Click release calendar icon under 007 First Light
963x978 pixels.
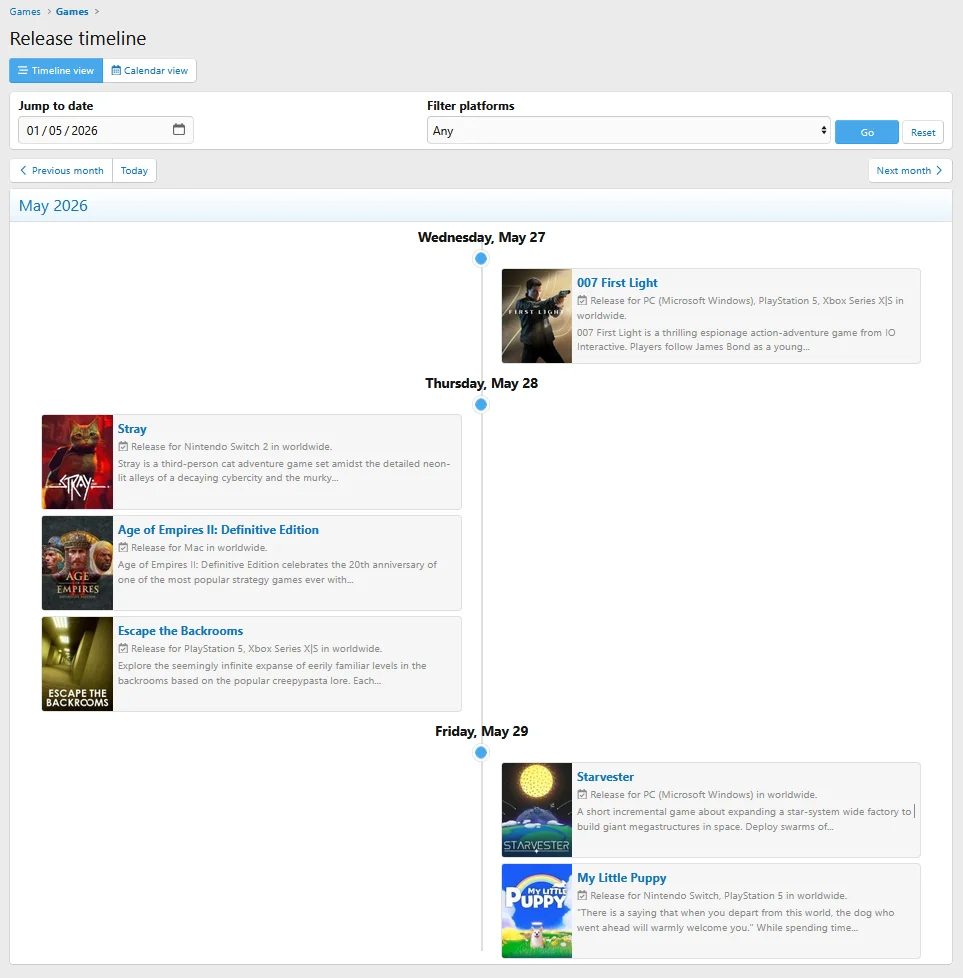pyautogui.click(x=582, y=301)
